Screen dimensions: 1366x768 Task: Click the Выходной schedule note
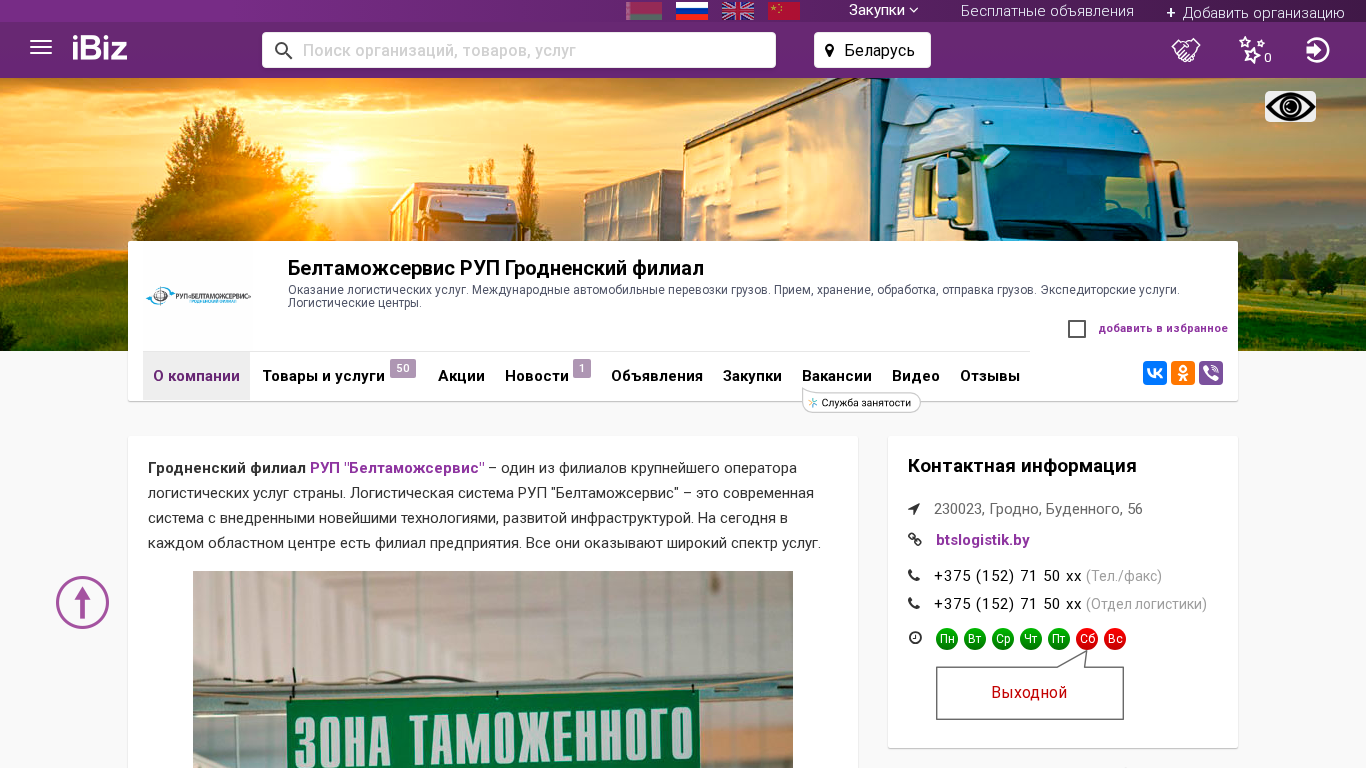(x=1030, y=693)
